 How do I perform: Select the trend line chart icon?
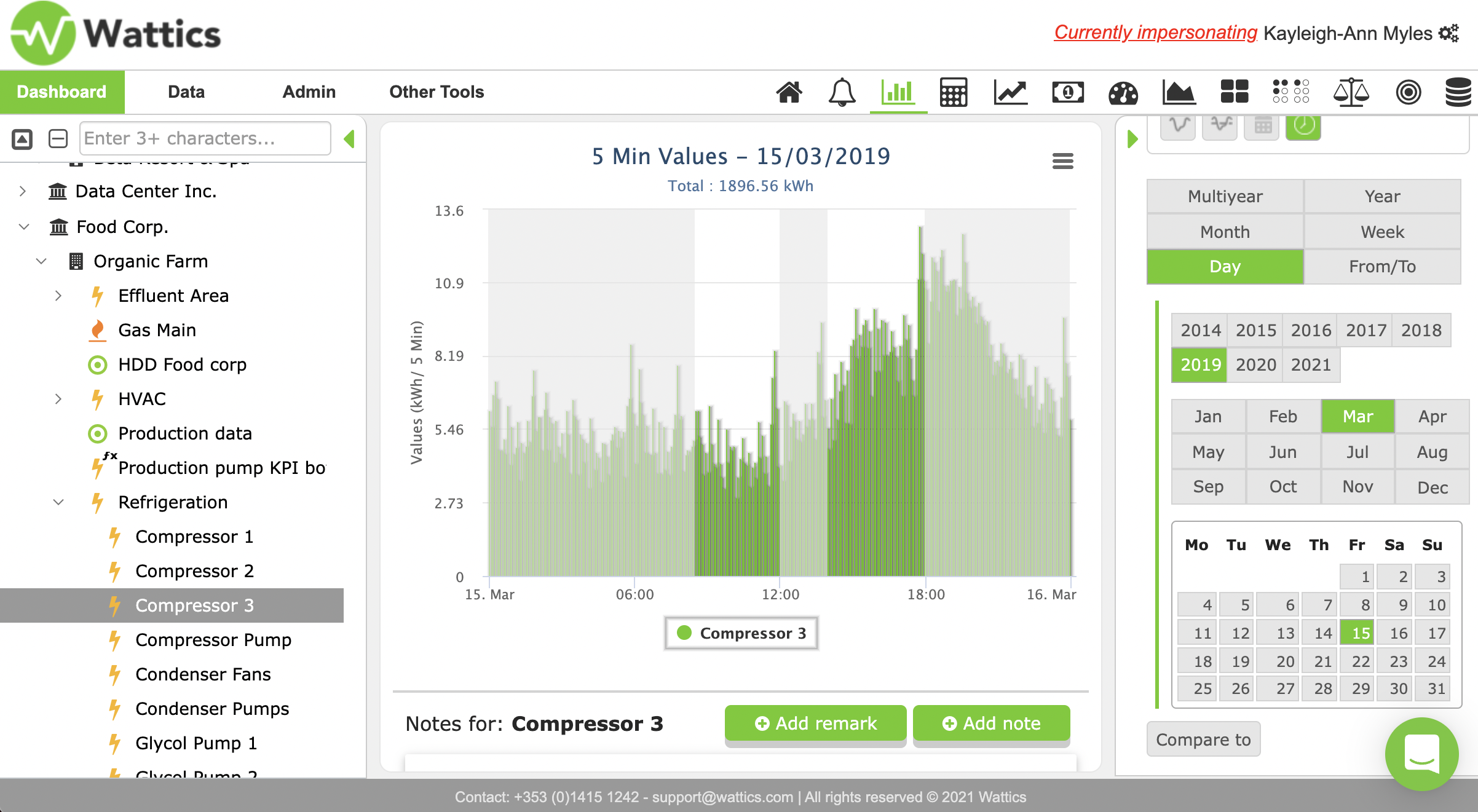click(1010, 93)
